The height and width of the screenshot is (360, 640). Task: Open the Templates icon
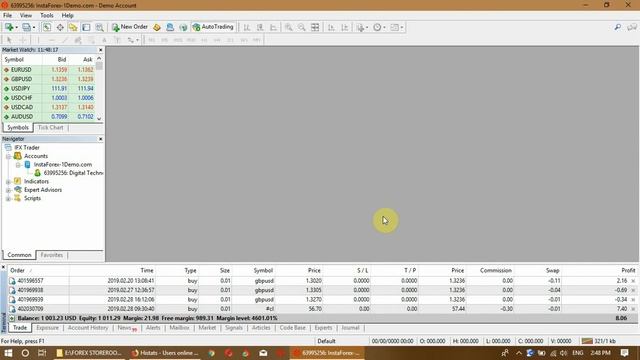[394, 27]
